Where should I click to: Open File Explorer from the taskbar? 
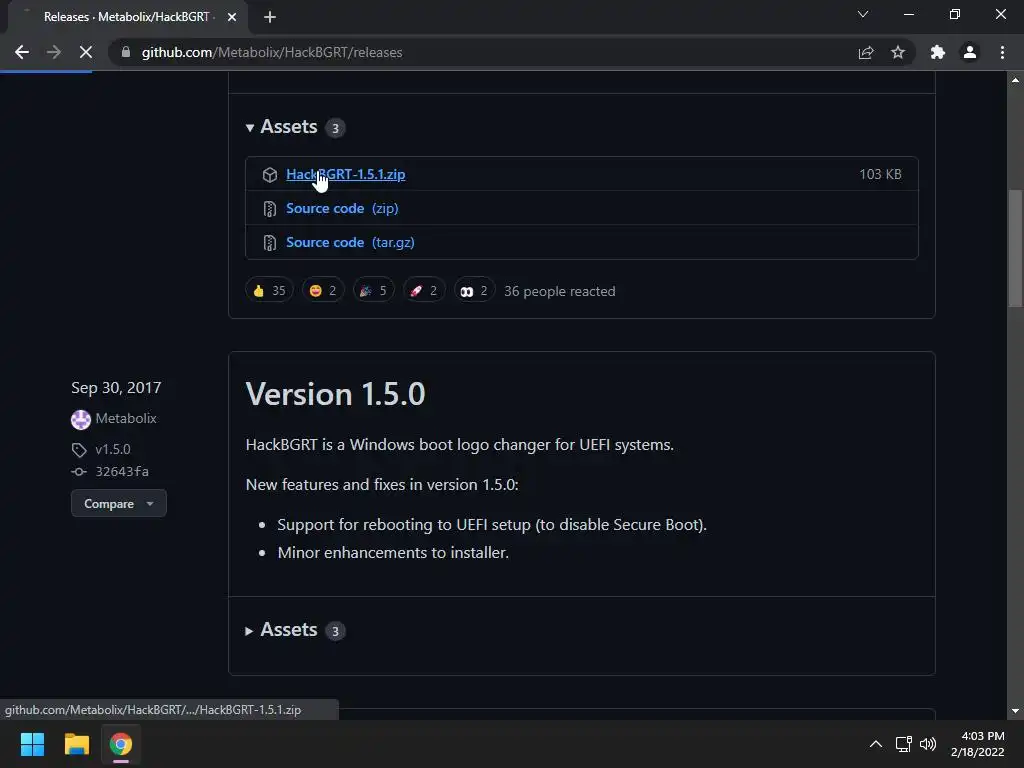76,744
